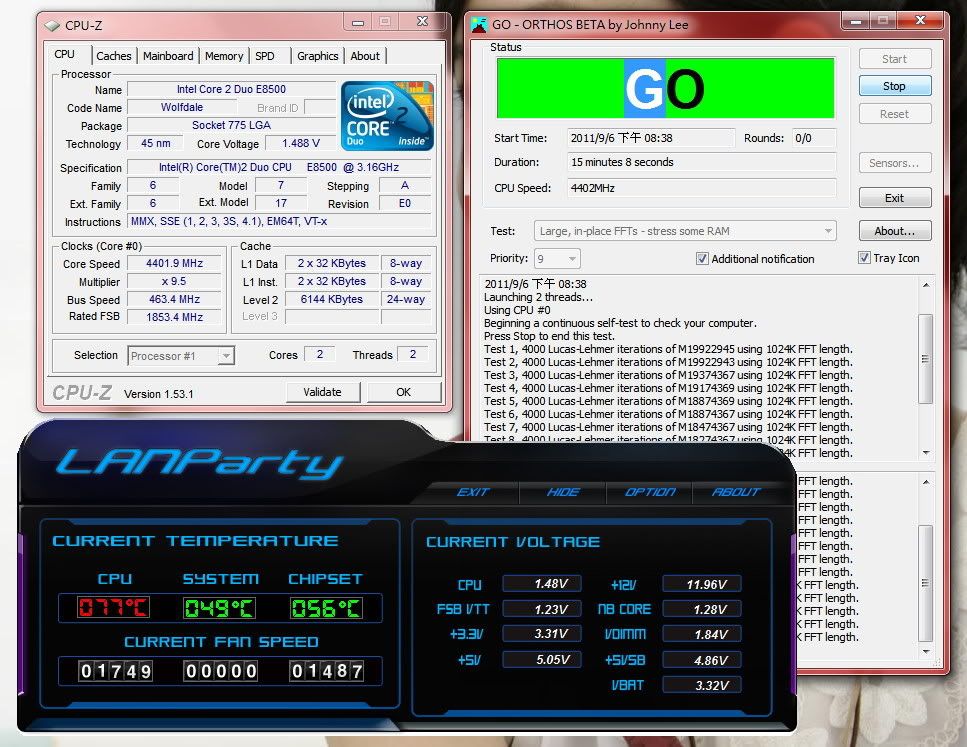Viewport: 967px width, 747px height.
Task: Open the About tab in CPU-Z
Action: tap(365, 56)
